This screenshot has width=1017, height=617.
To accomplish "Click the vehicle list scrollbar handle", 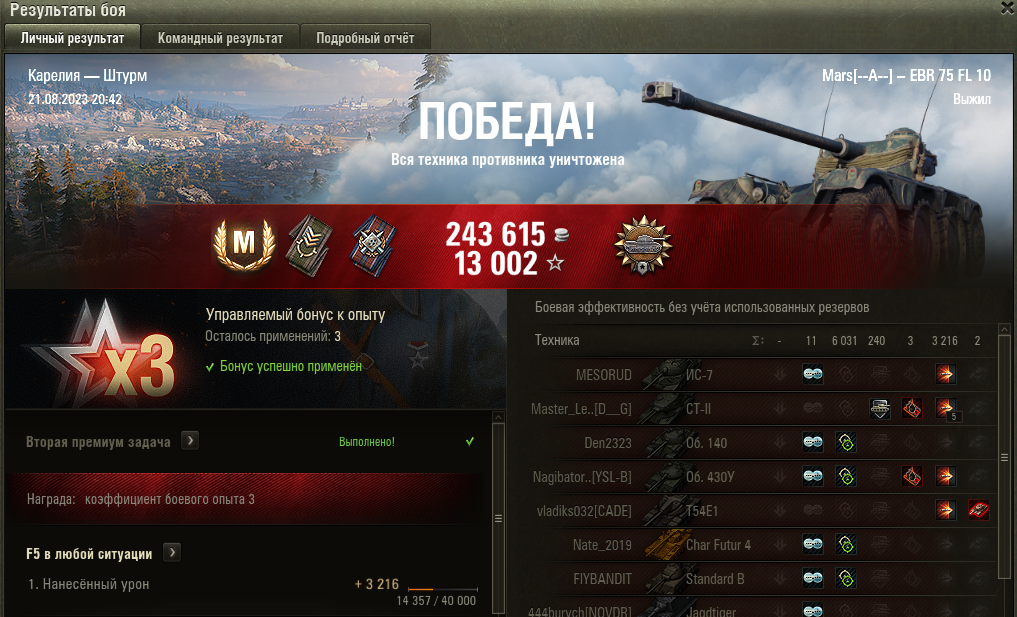I will (1005, 457).
